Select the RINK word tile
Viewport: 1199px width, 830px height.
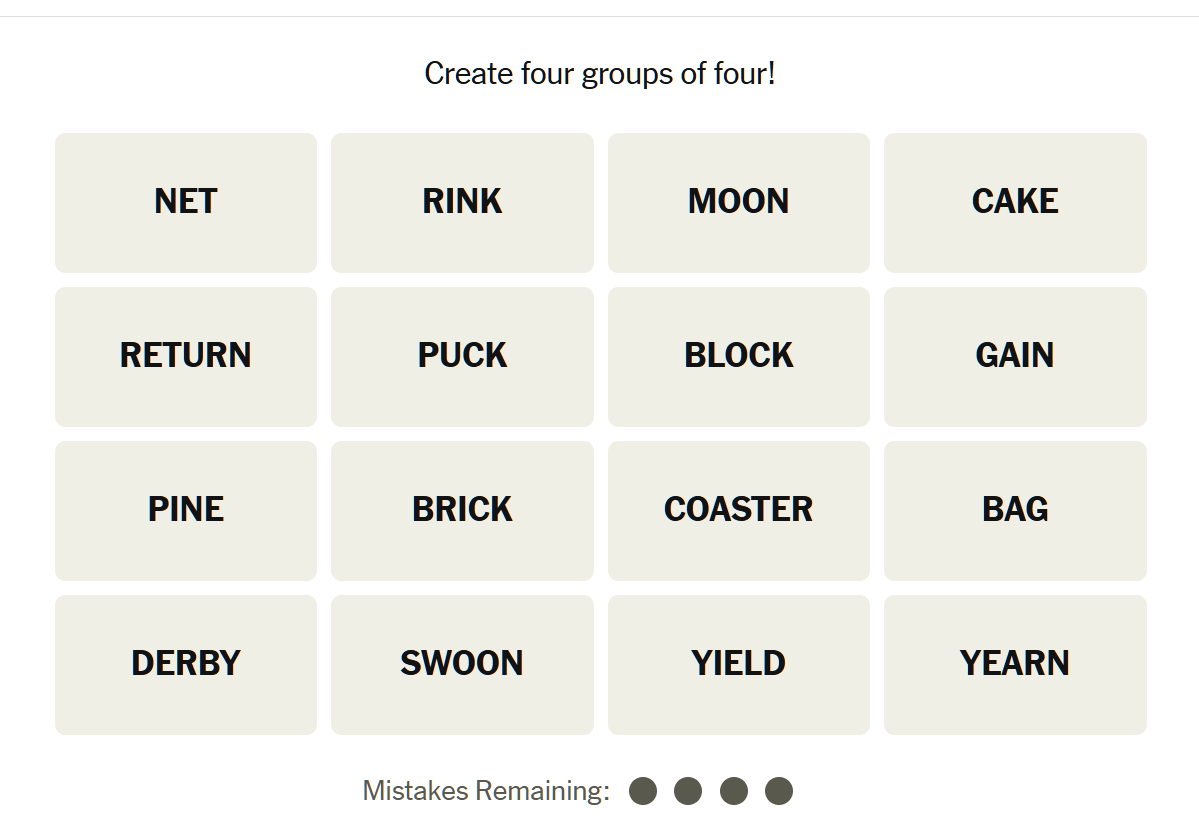[x=462, y=202]
